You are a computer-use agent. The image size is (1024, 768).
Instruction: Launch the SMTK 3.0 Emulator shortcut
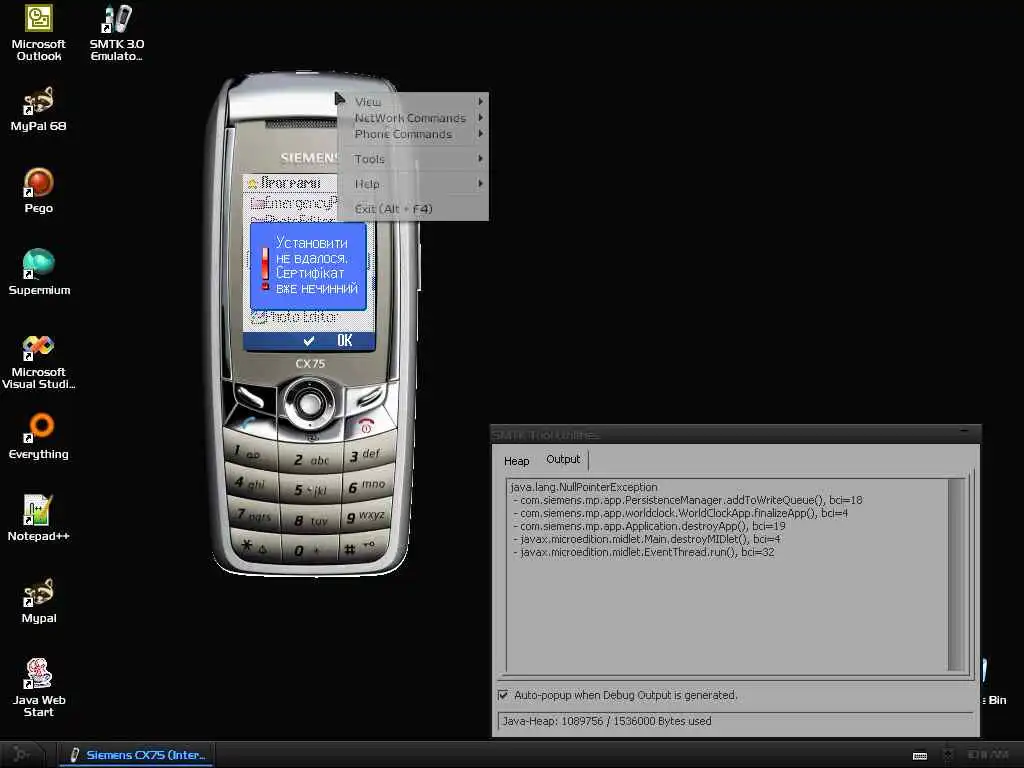(x=117, y=33)
